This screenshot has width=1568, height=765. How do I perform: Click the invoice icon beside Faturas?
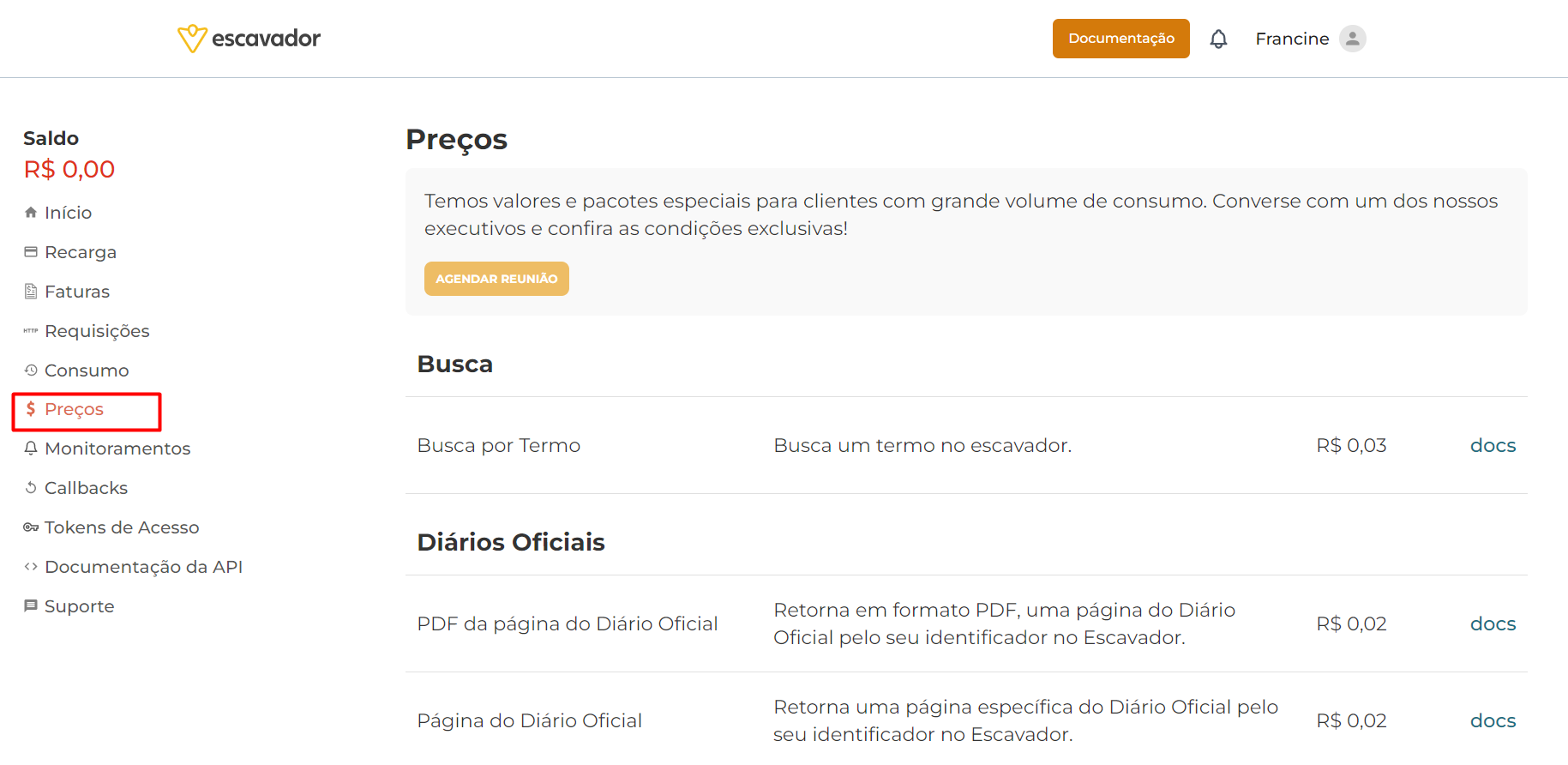point(31,291)
